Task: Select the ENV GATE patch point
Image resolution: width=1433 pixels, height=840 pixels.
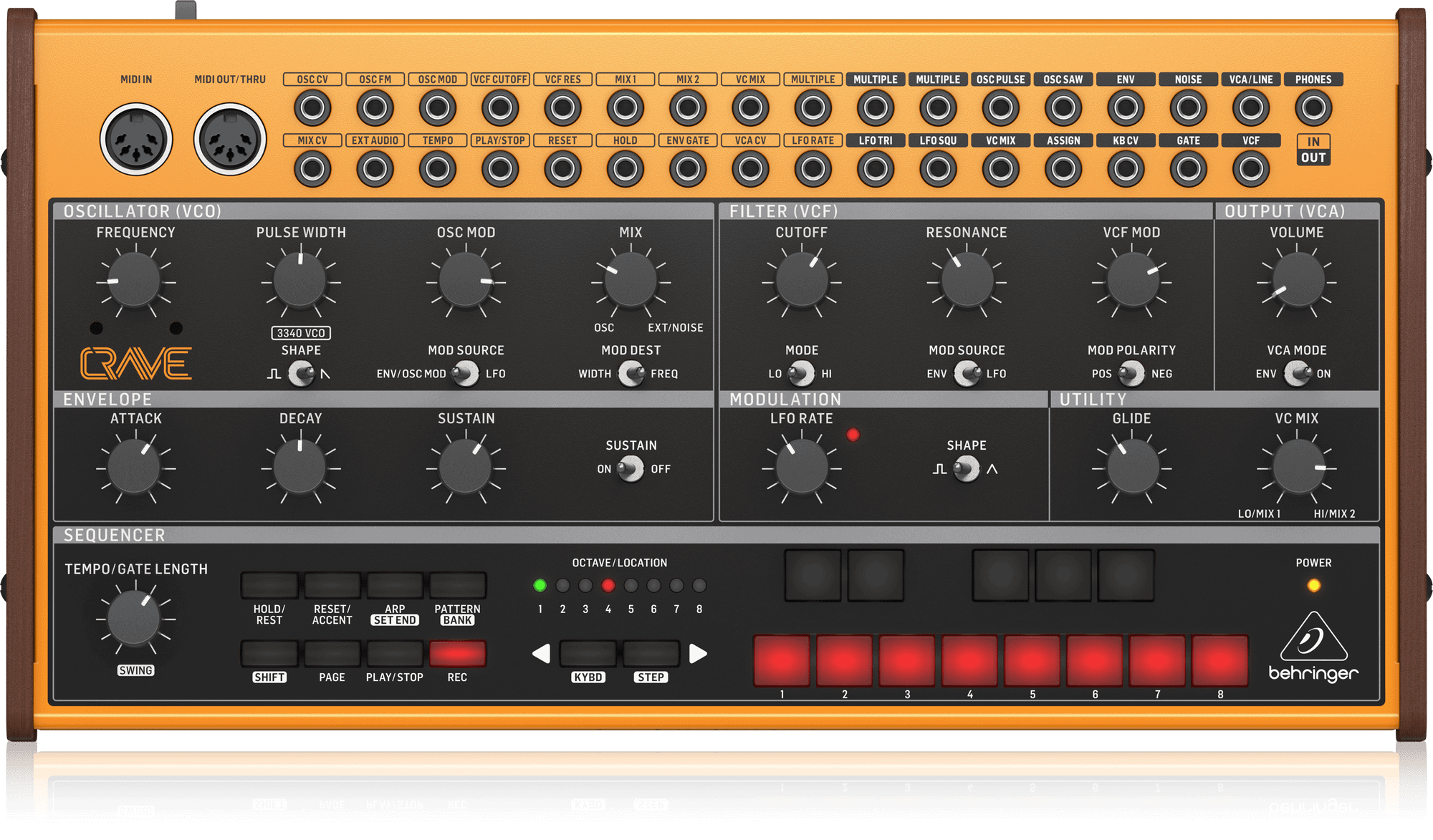Action: click(688, 169)
